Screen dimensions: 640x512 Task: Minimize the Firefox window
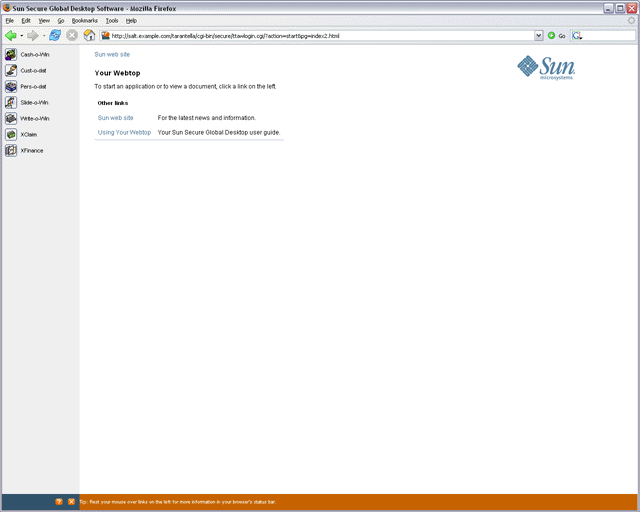(x=609, y=8)
